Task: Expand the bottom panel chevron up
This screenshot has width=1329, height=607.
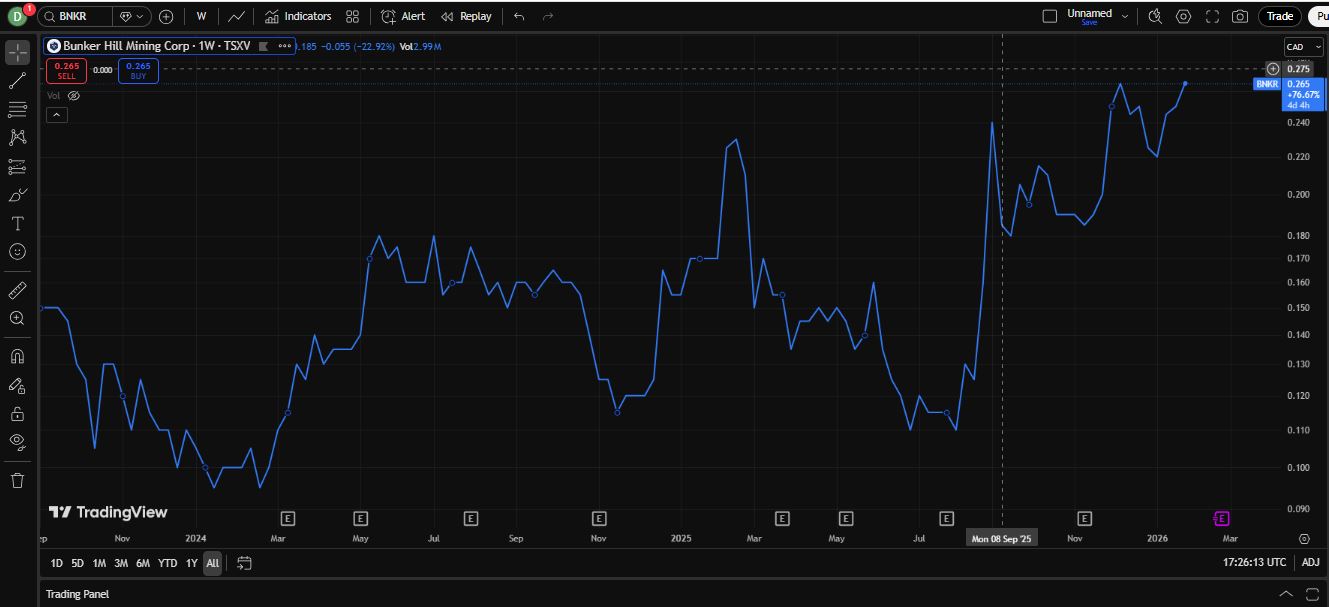Action: [1286, 594]
